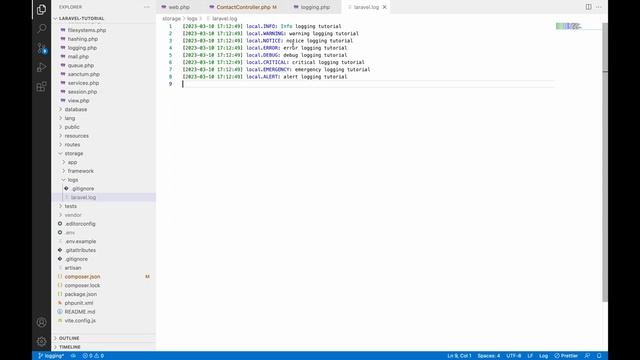Collapse the storage folder
This screenshot has height=360, width=640.
73,153
